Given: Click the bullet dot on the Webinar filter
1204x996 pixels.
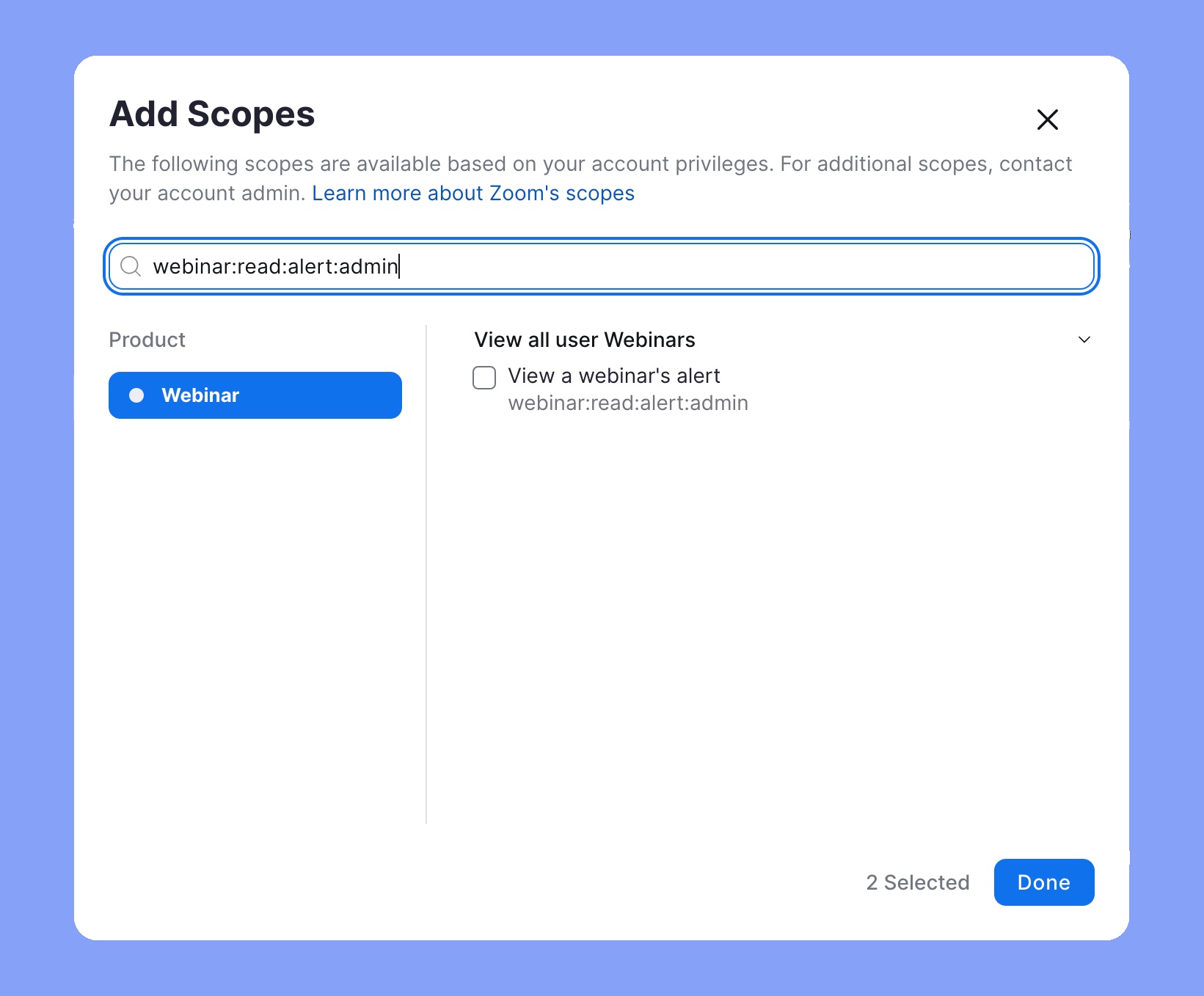Looking at the screenshot, I should [136, 395].
